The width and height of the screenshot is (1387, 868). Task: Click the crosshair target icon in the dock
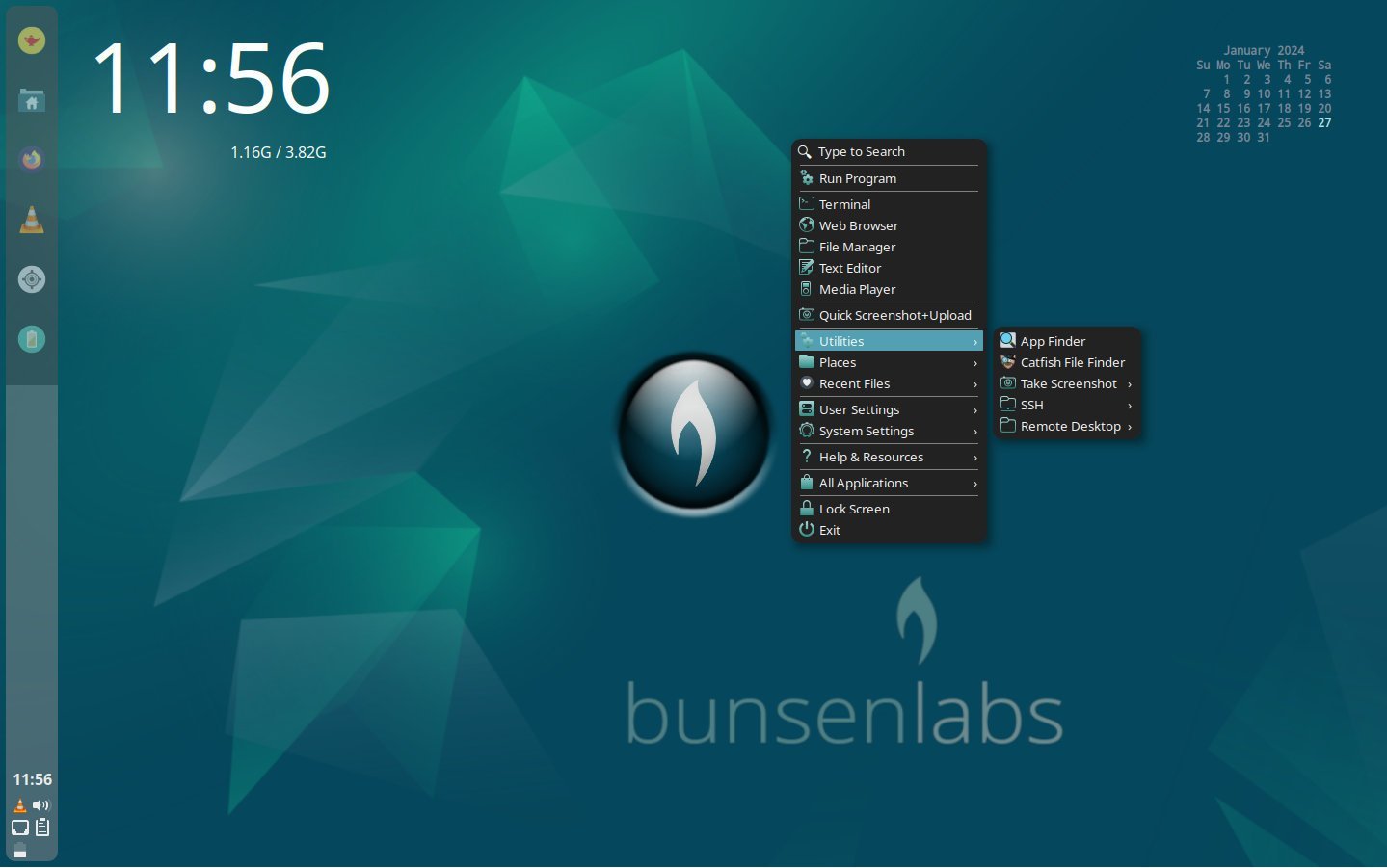tap(32, 279)
